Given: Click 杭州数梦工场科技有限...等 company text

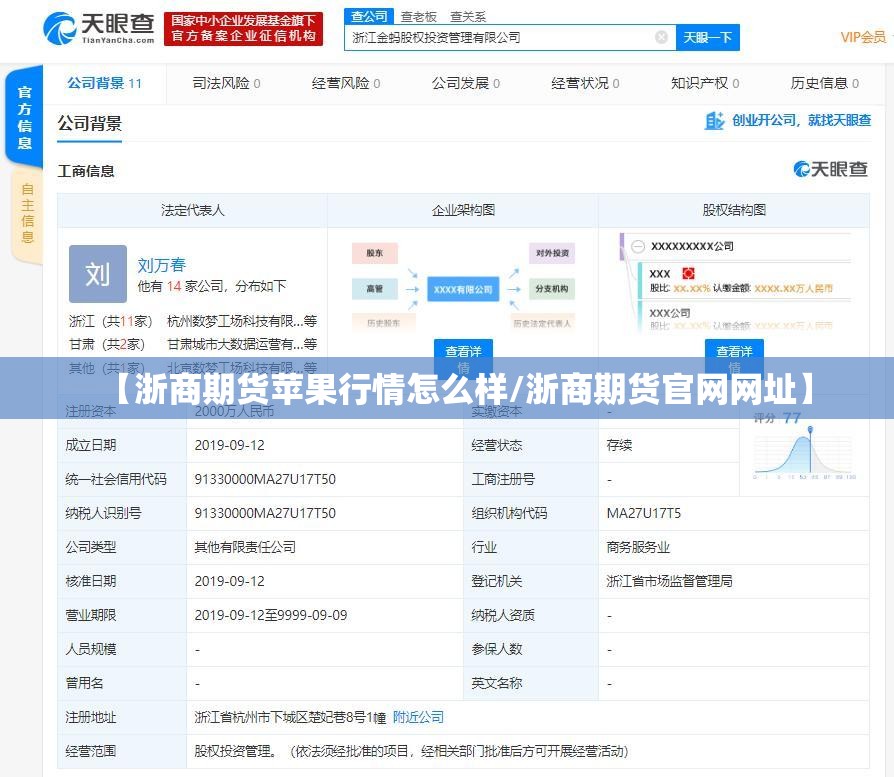Looking at the screenshot, I should 242,321.
